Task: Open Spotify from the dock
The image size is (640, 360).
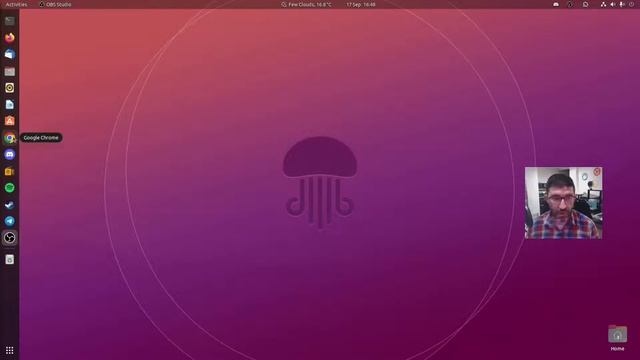Action: (9, 188)
